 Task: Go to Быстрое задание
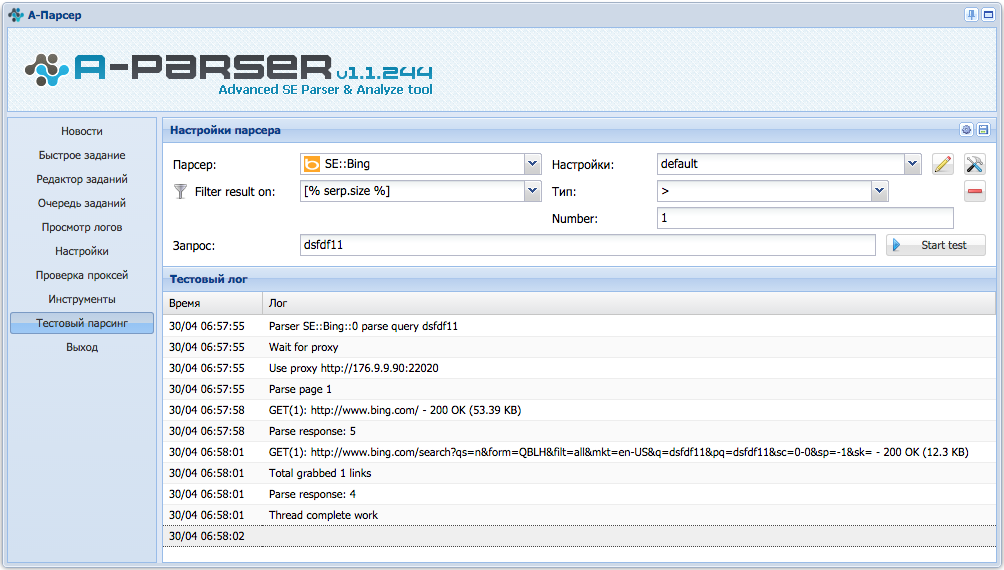pyautogui.click(x=82, y=155)
